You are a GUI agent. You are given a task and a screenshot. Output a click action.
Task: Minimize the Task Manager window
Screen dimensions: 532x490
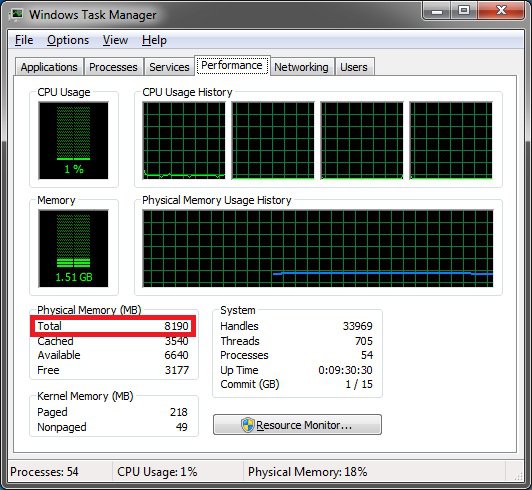(437, 11)
